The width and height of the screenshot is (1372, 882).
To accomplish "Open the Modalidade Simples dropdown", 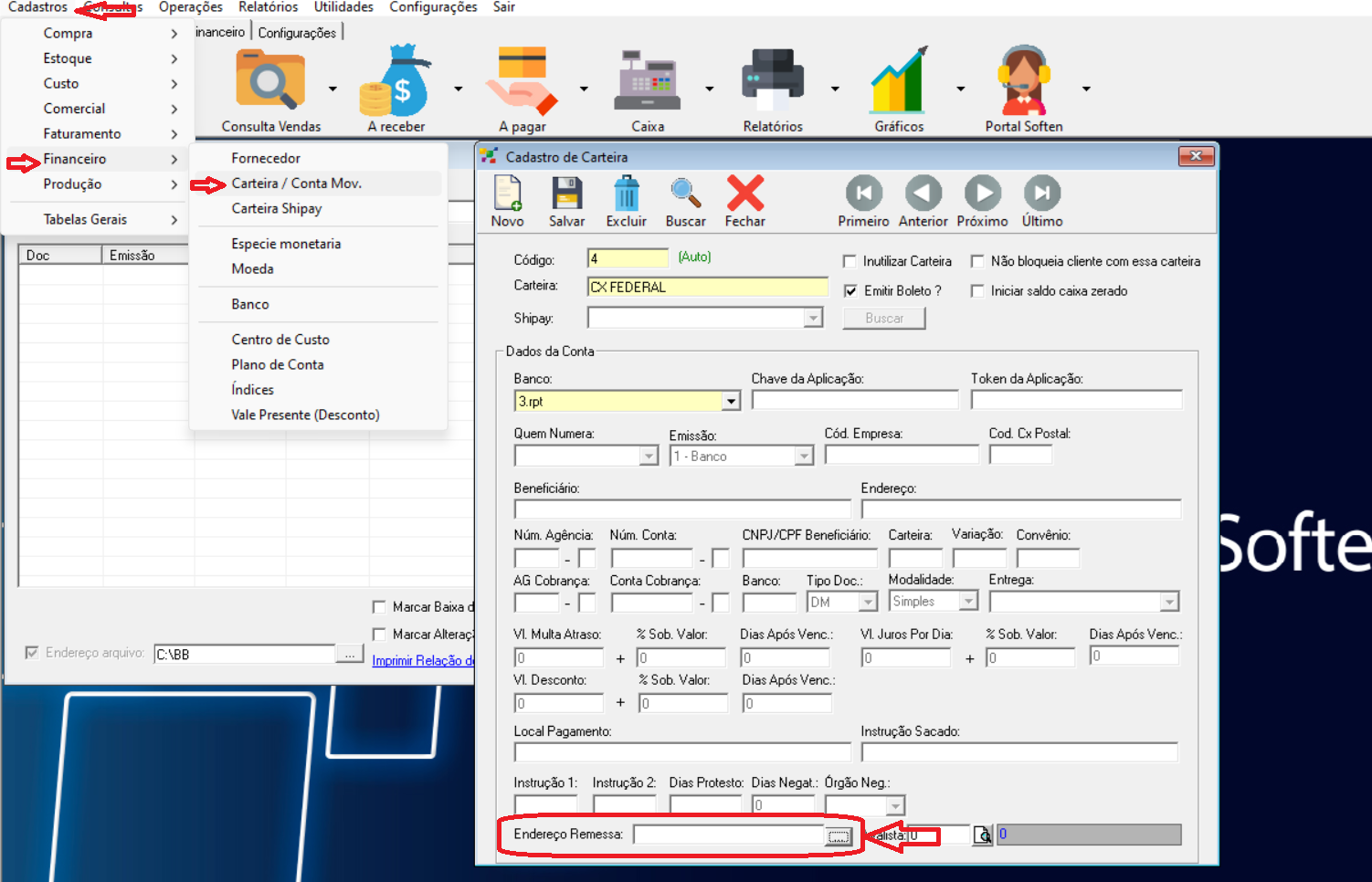I will pos(968,601).
